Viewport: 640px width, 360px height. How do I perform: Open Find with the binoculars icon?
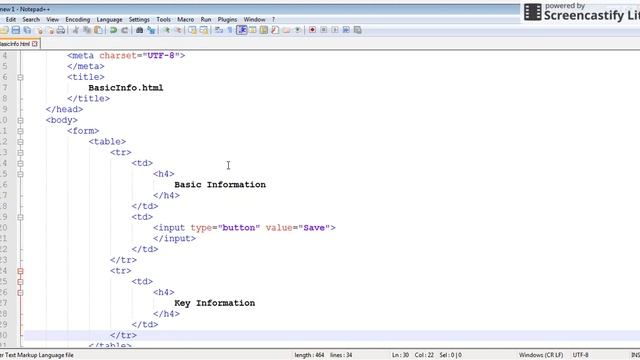(139, 30)
